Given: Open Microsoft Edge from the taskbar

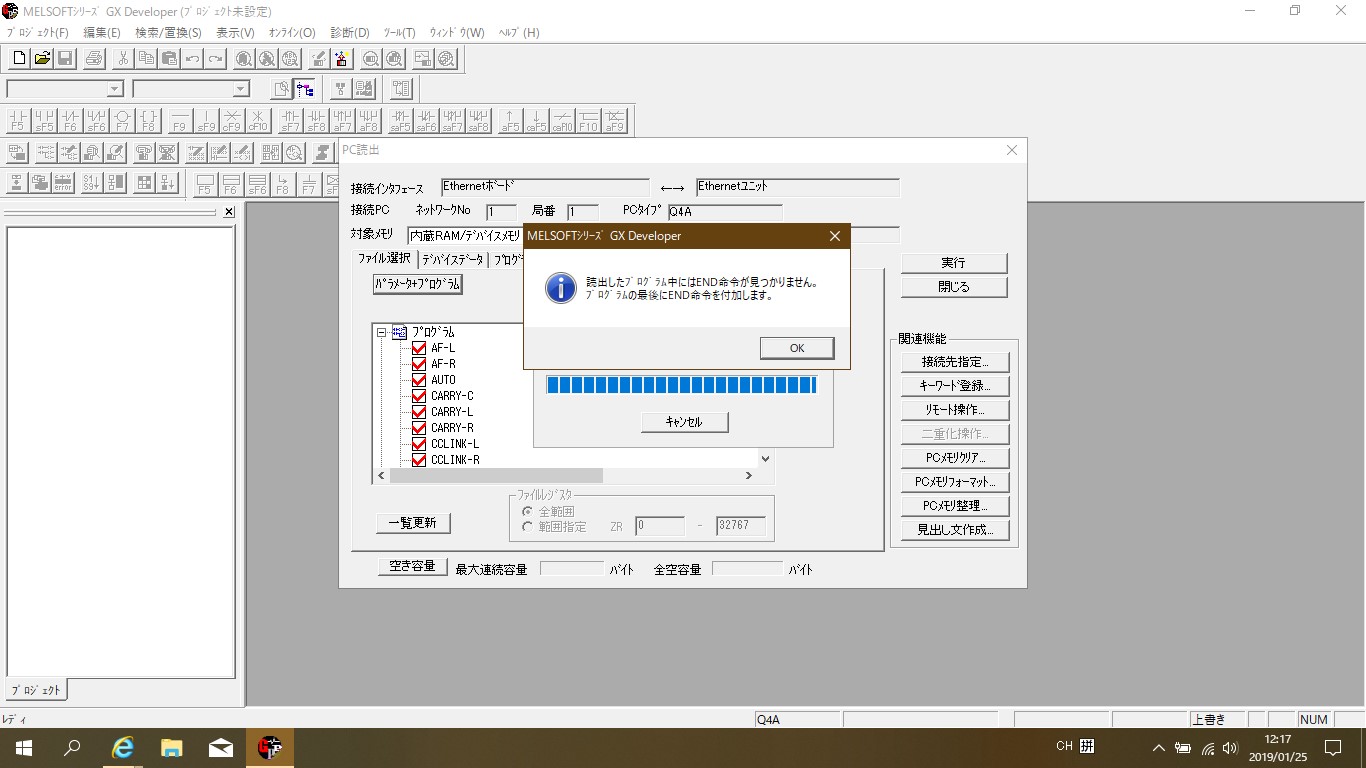Looking at the screenshot, I should point(123,747).
